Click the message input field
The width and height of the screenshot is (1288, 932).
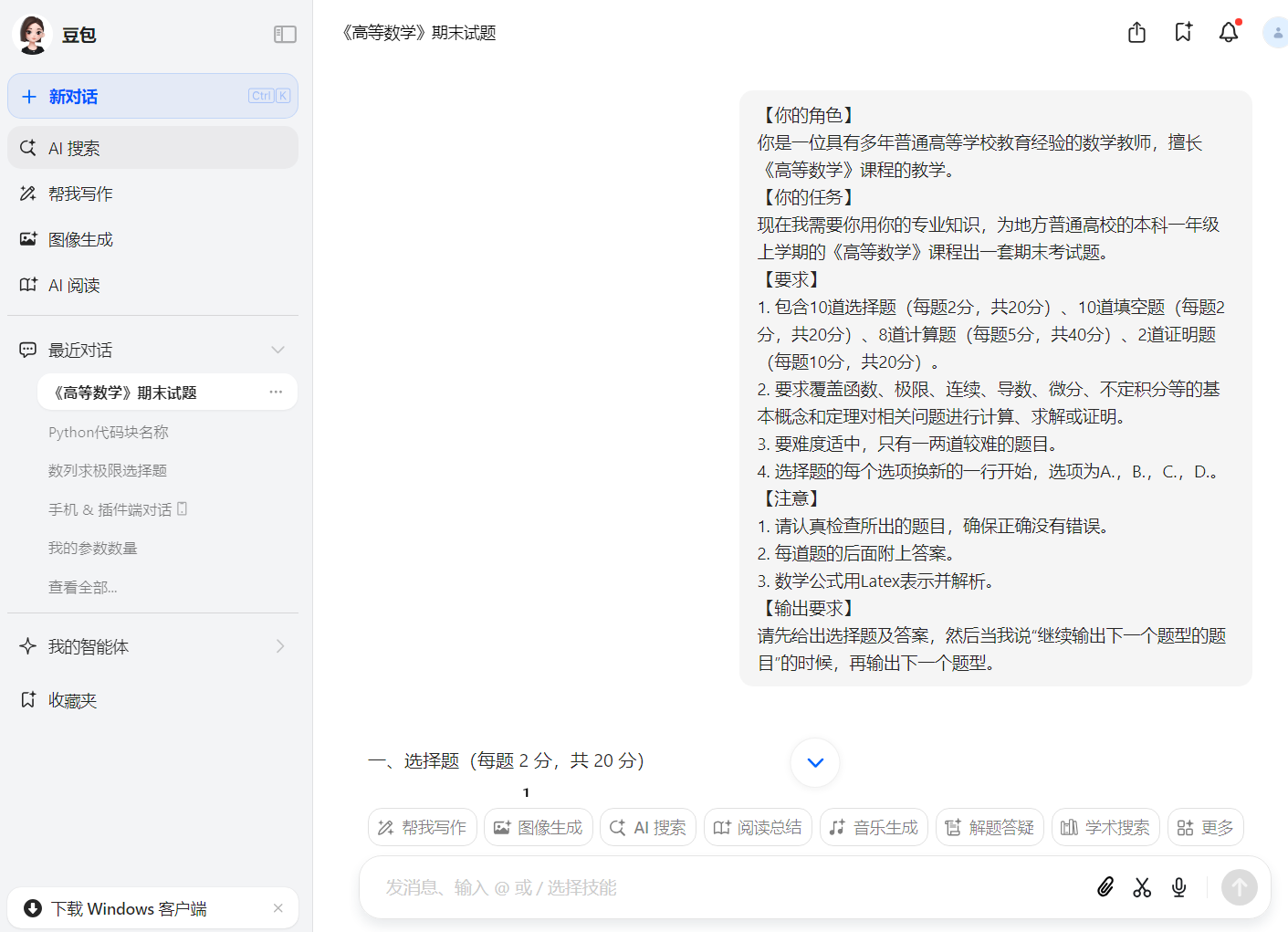coord(639,886)
